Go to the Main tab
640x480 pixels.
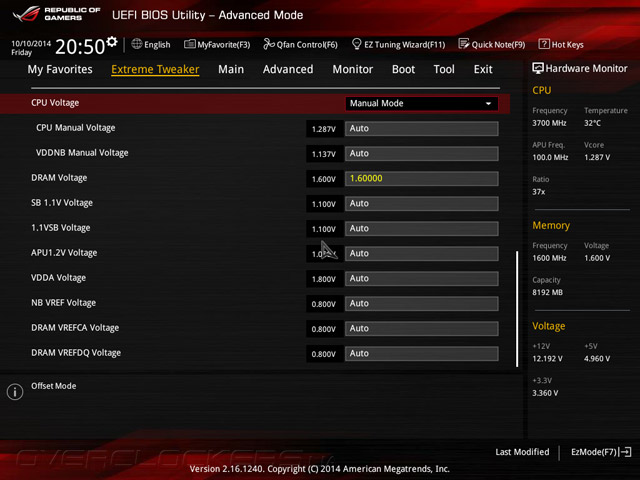click(231, 69)
